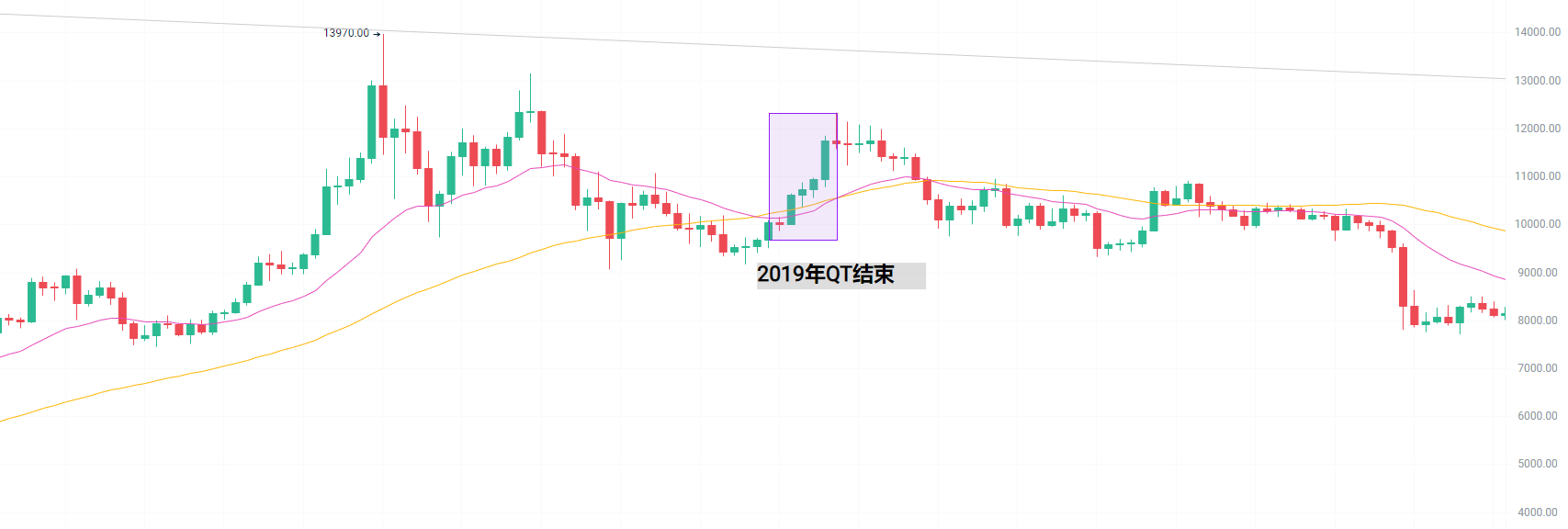Click the 4000.00 price axis label

pyautogui.click(x=1537, y=512)
